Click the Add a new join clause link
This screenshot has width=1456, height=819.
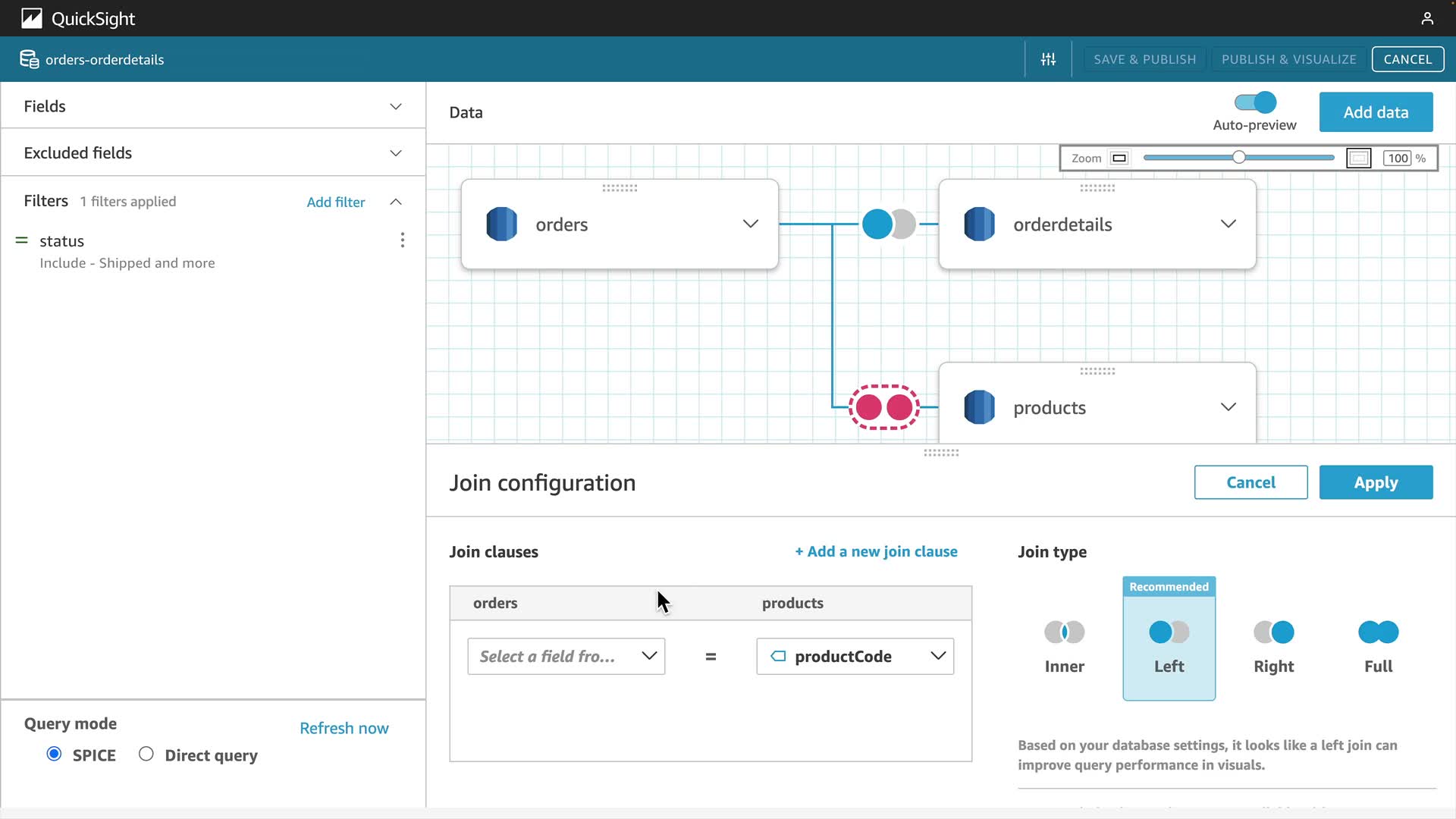tap(876, 551)
